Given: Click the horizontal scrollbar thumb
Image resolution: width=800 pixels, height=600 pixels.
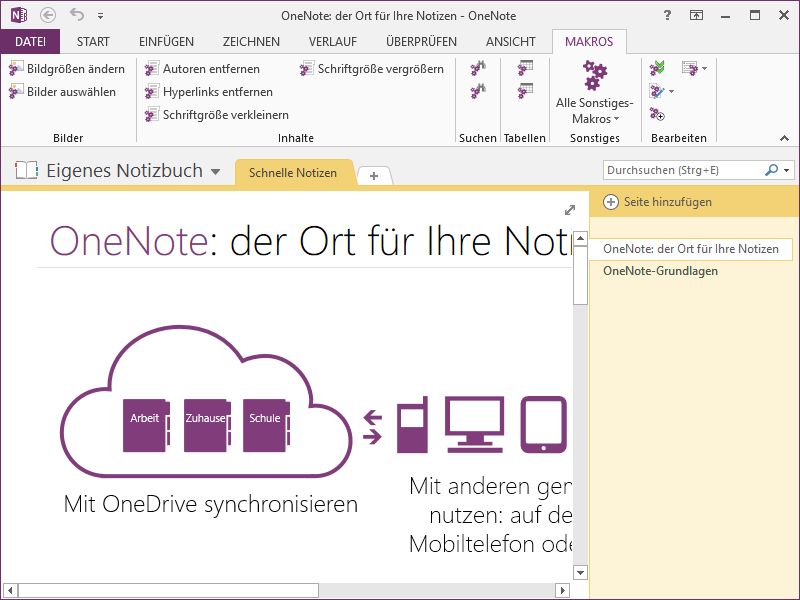Looking at the screenshot, I should (x=168, y=590).
